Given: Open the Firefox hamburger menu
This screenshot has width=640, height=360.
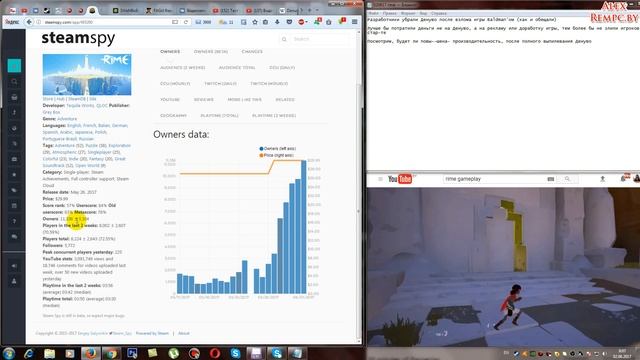Looking at the screenshot, I should [x=355, y=22].
